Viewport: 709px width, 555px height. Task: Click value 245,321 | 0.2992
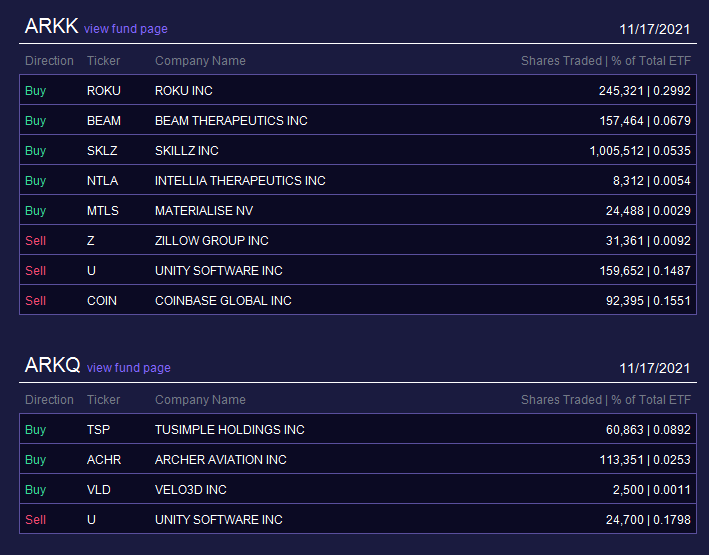pos(645,91)
